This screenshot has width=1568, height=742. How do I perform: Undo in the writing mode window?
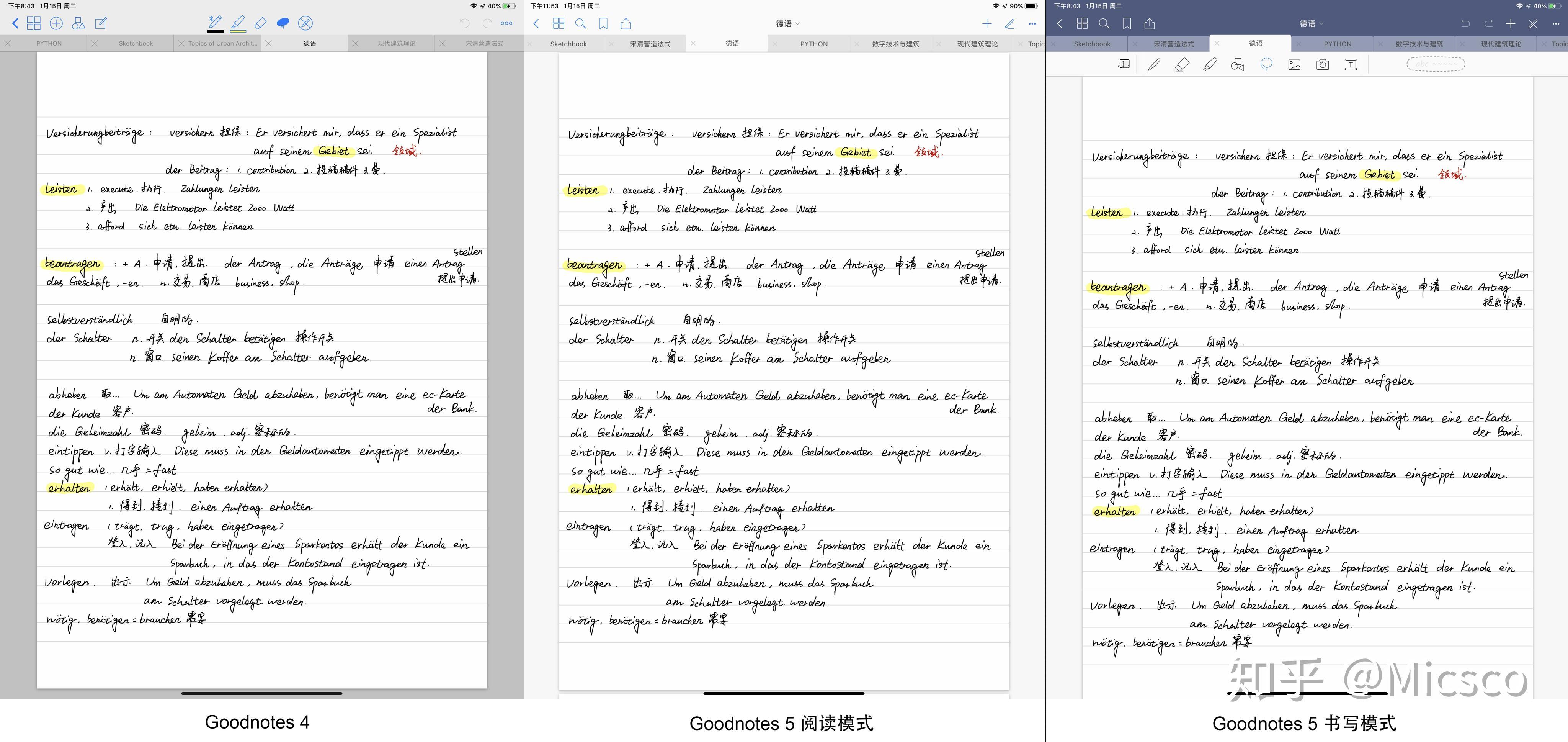pos(1466,24)
